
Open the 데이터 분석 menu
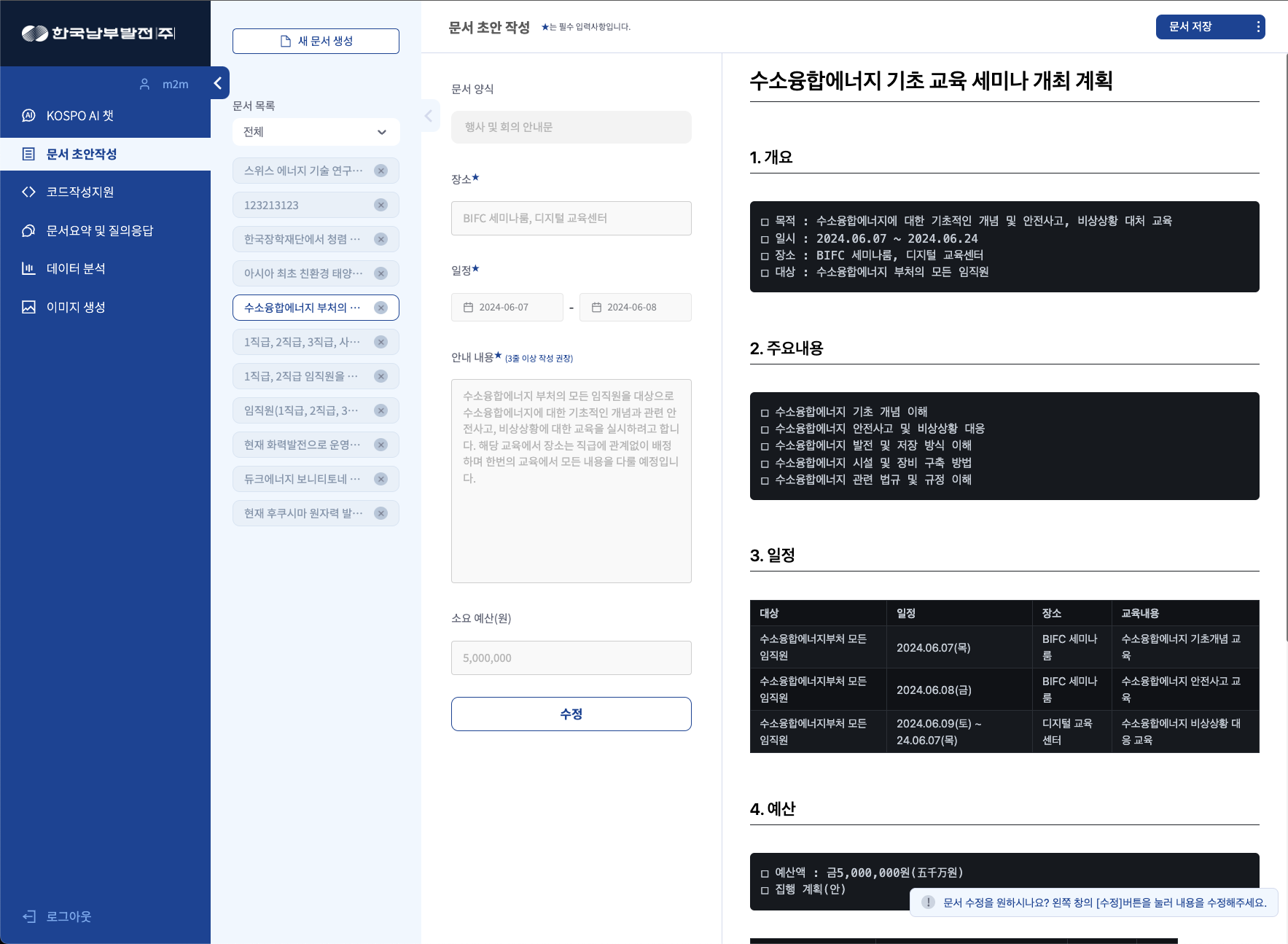(x=105, y=268)
